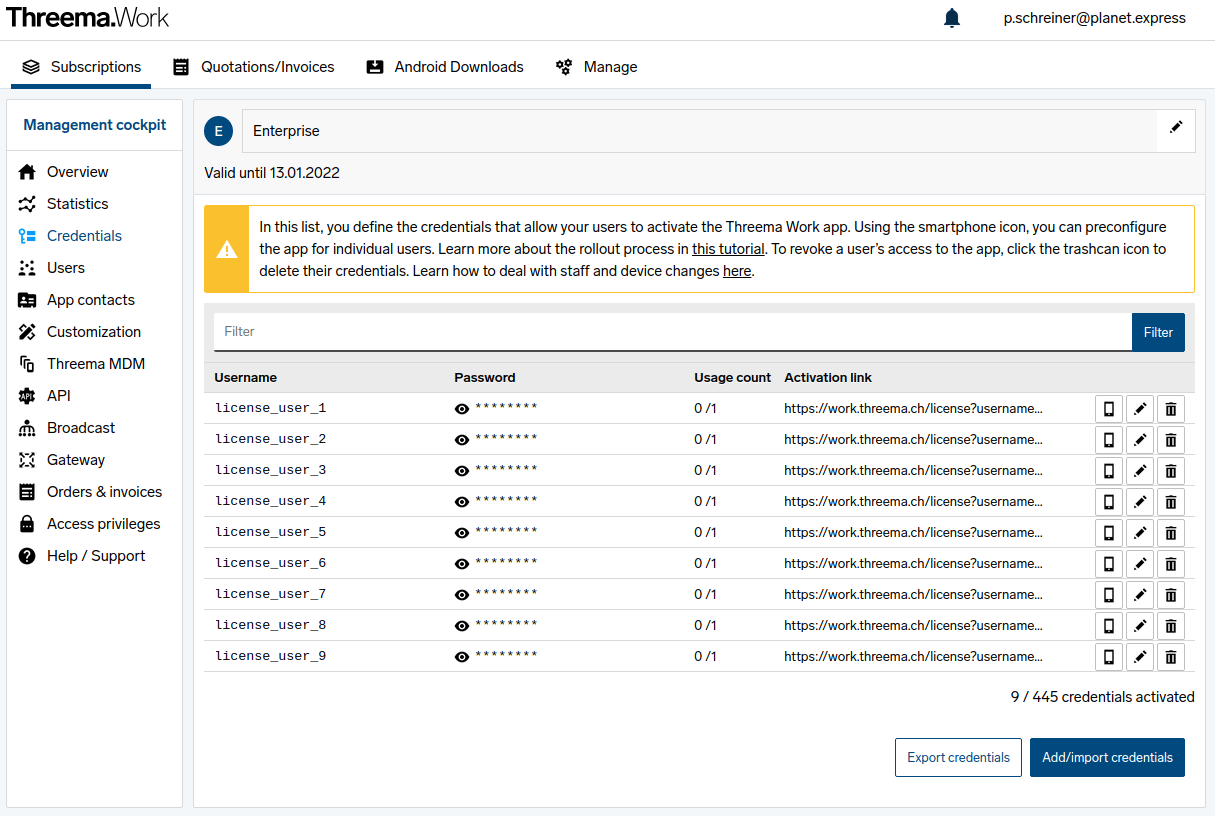Follow the "here" link about device changes
The height and width of the screenshot is (816, 1215).
(x=737, y=271)
